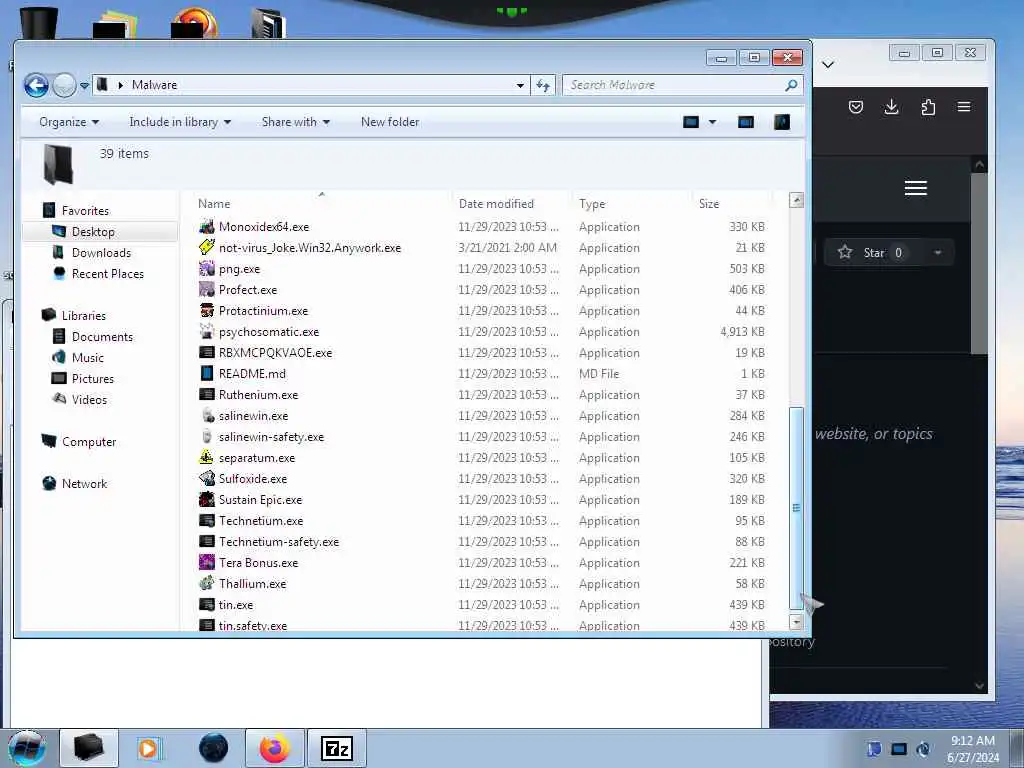Viewport: 1024px width, 768px height.
Task: Select the Monoxidex64.exe file icon
Action: click(x=207, y=227)
